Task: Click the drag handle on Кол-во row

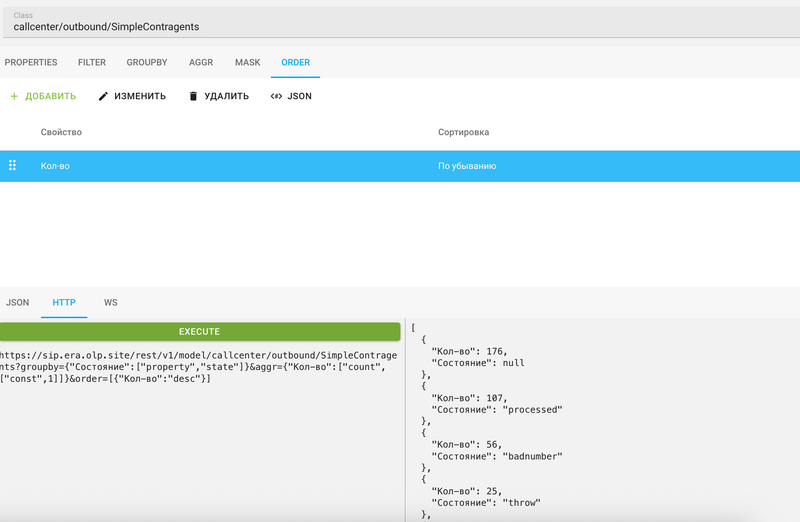Action: click(x=13, y=166)
